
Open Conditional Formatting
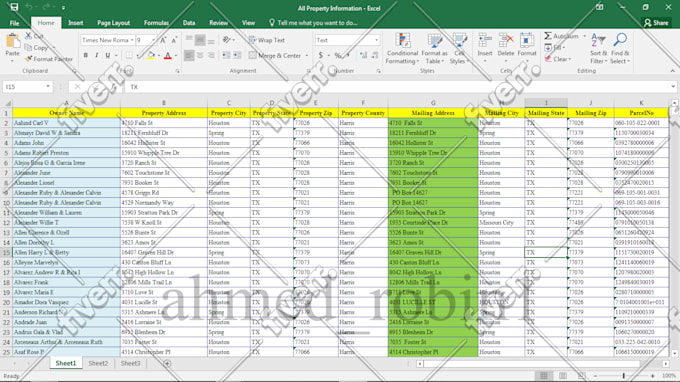click(402, 49)
